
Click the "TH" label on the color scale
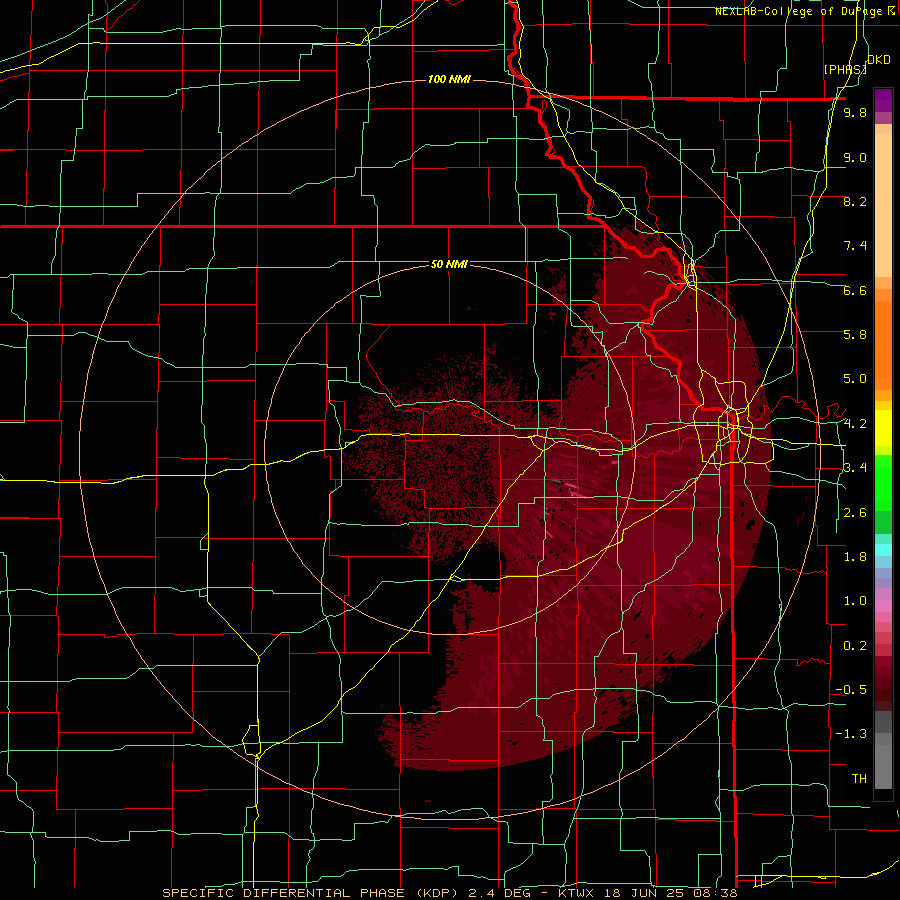859,779
